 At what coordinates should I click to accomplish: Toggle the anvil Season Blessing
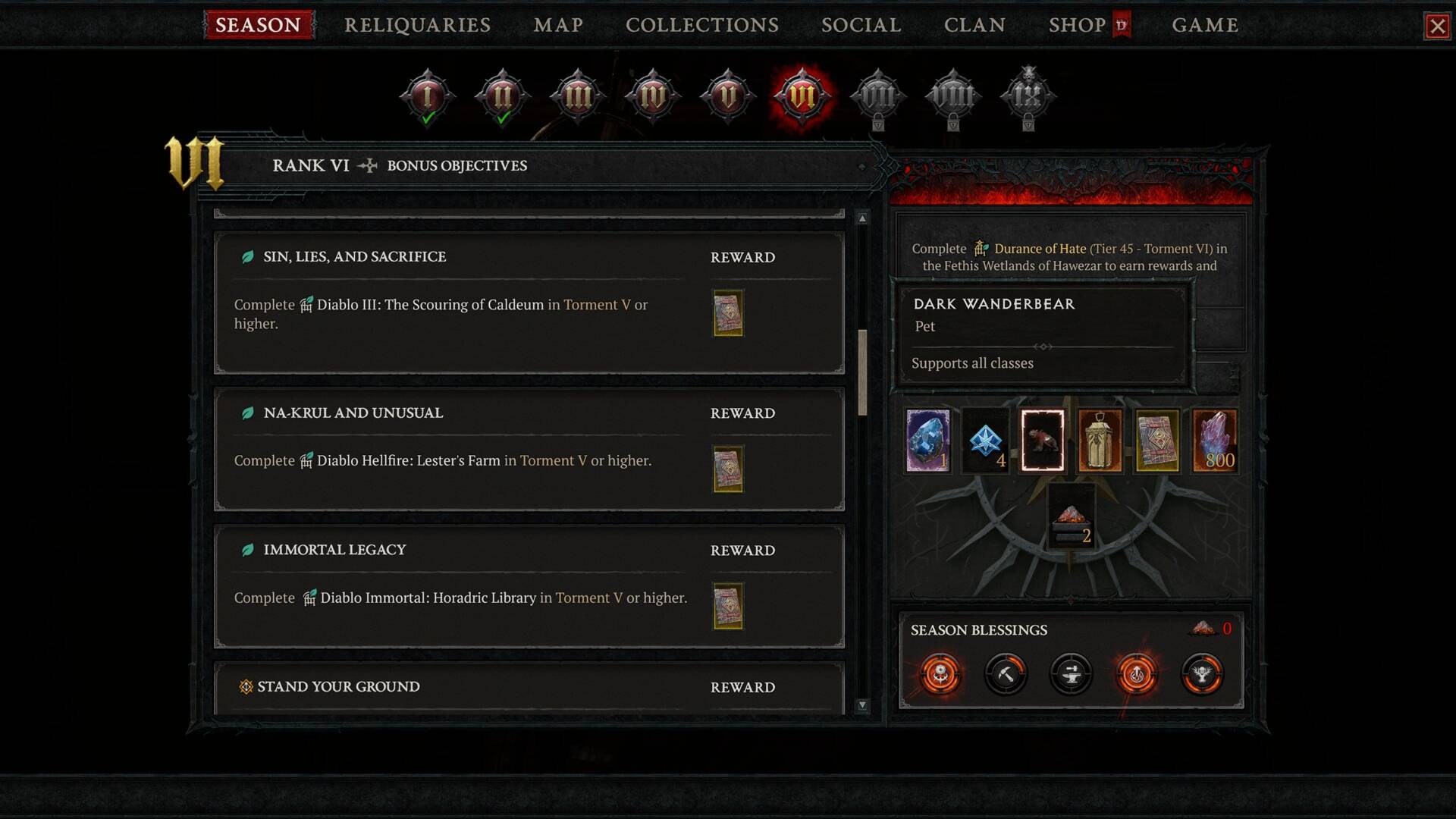[1071, 673]
